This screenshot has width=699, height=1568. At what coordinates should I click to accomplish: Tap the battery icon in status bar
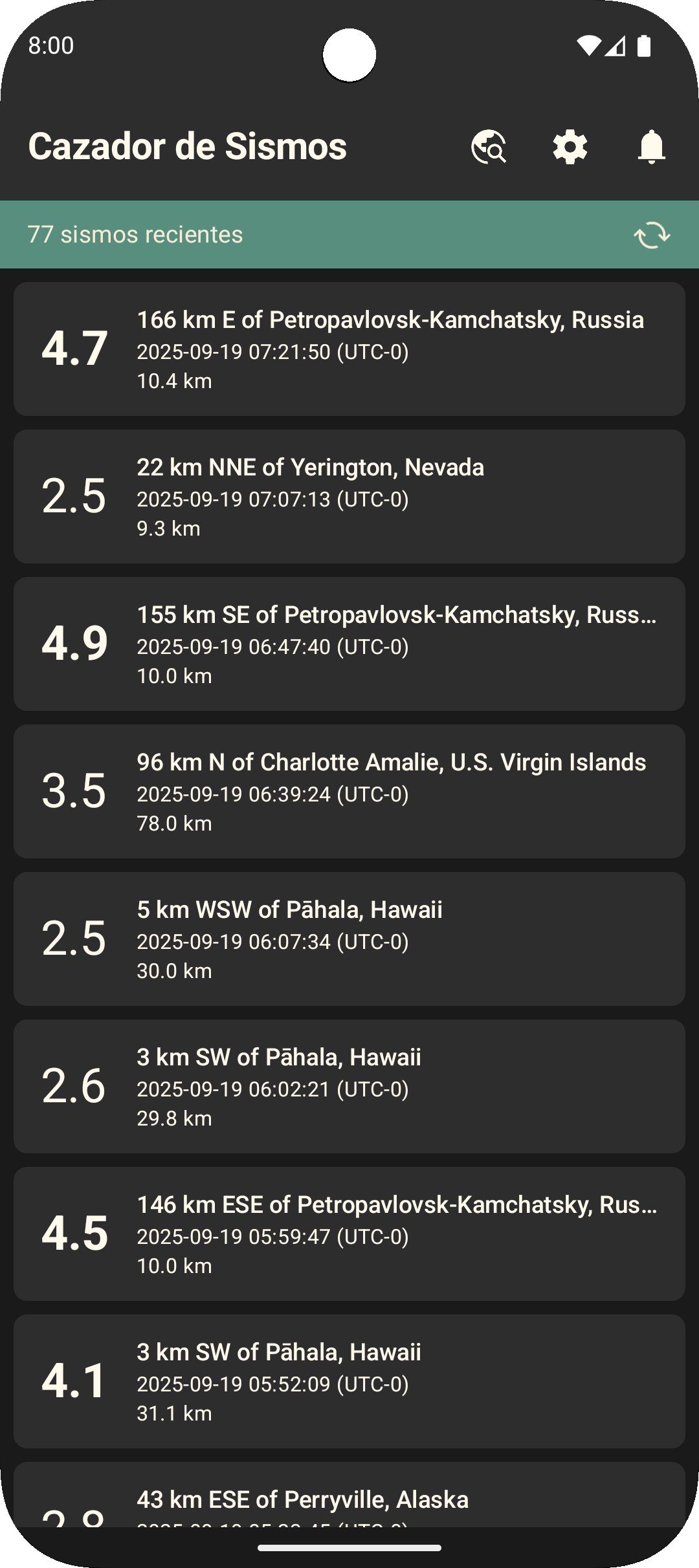point(644,46)
